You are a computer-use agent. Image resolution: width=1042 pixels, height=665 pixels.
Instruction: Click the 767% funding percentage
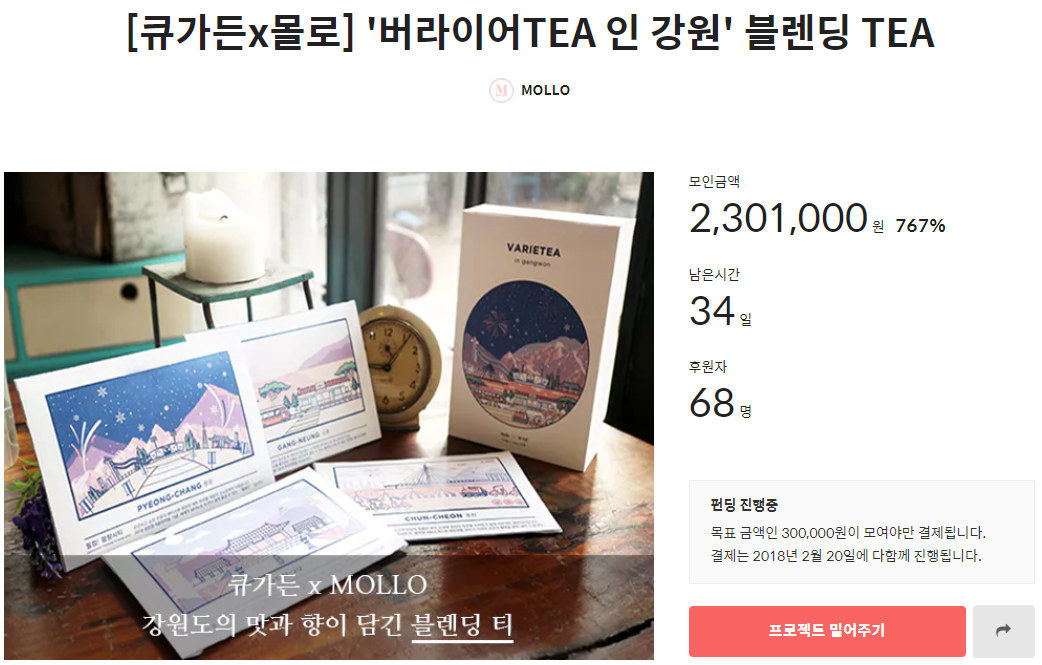point(920,226)
